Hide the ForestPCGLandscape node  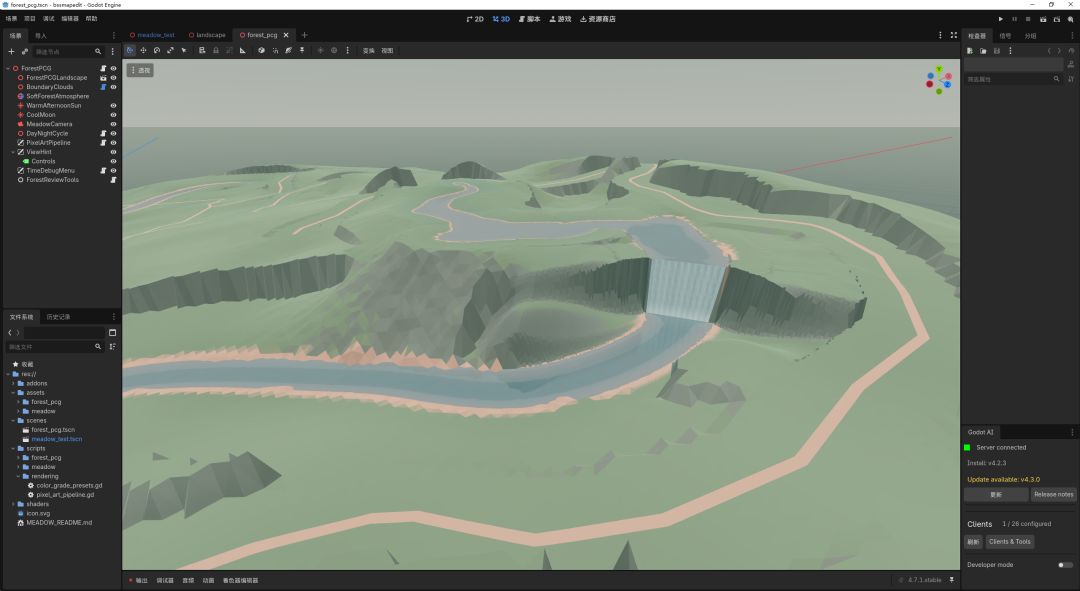point(114,78)
